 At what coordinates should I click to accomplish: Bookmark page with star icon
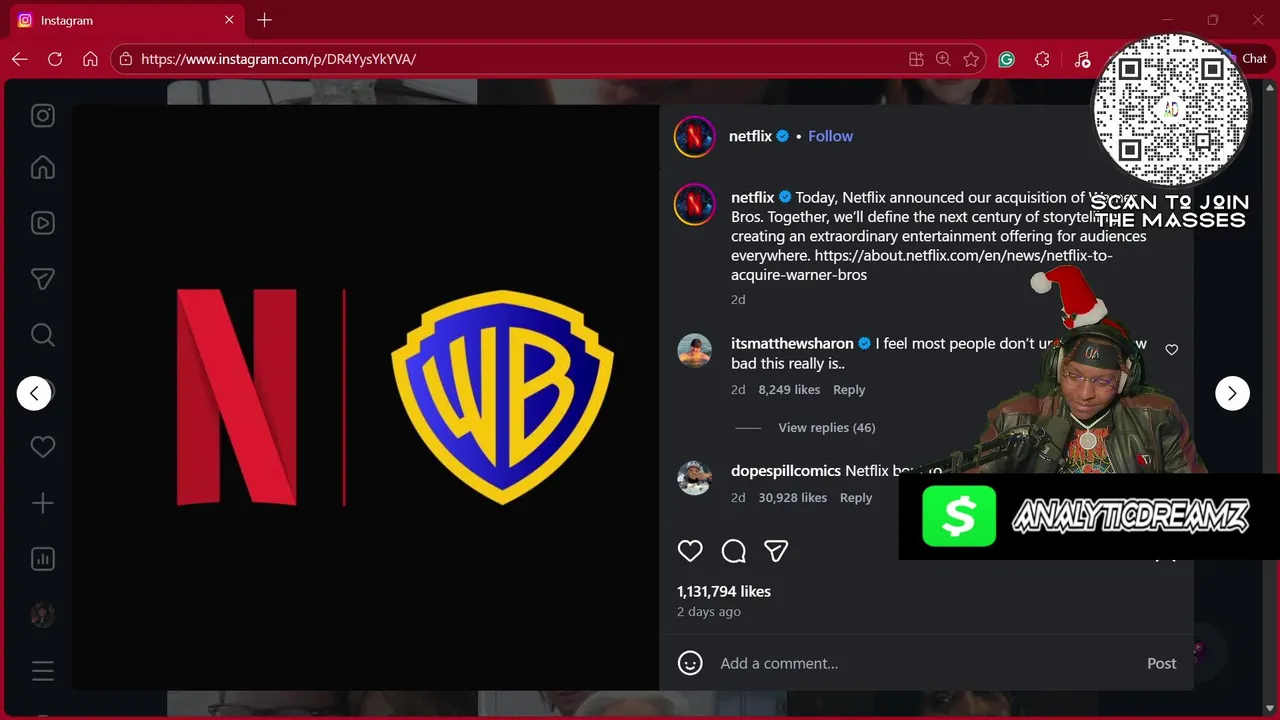971,59
